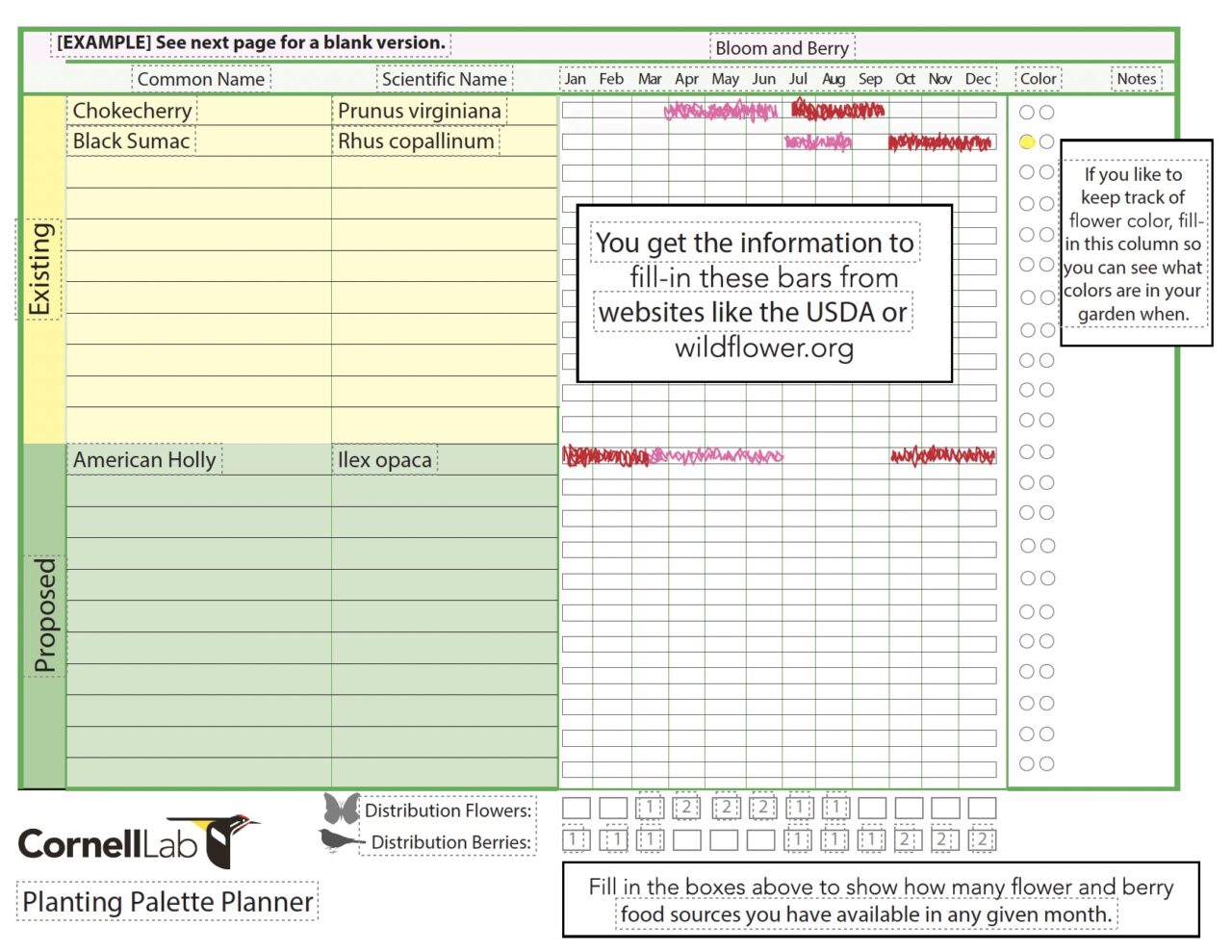
Task: Click the Chokecherry common name field
Action: pos(133,111)
